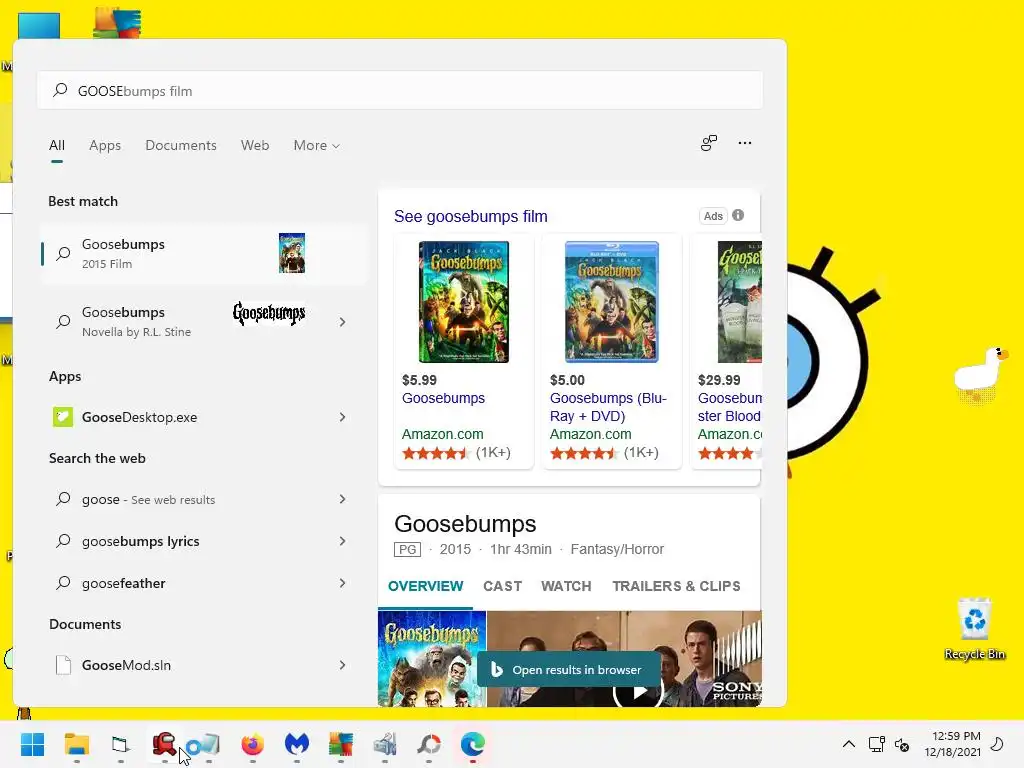The width and height of the screenshot is (1024, 768).
Task: Click the ads info circle icon
Action: coord(738,216)
